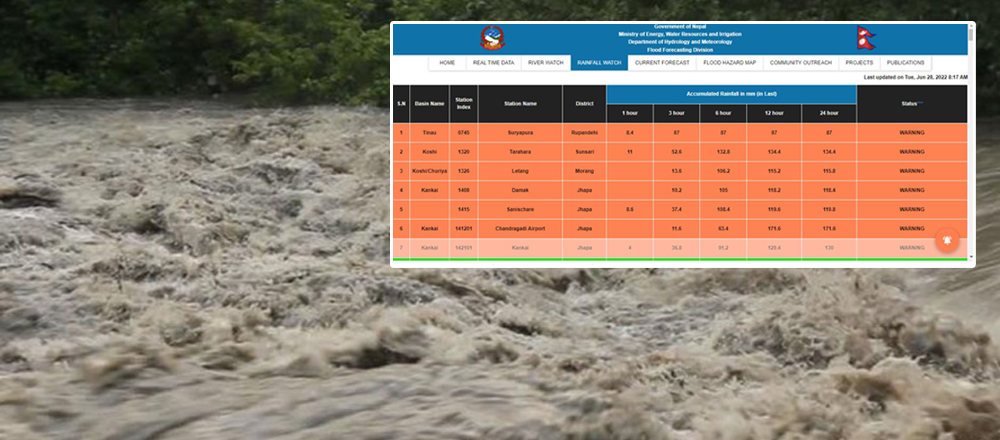This screenshot has height=440, width=1000.
Task: Open the FLOOD HAZARD MAP tab
Action: [730, 63]
